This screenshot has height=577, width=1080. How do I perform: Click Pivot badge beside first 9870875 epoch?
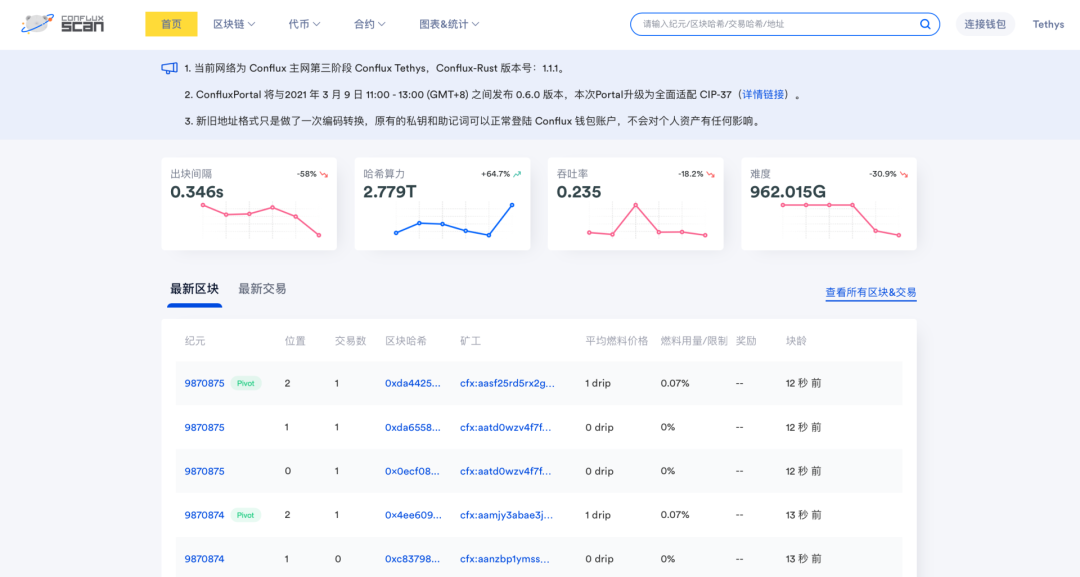[245, 383]
